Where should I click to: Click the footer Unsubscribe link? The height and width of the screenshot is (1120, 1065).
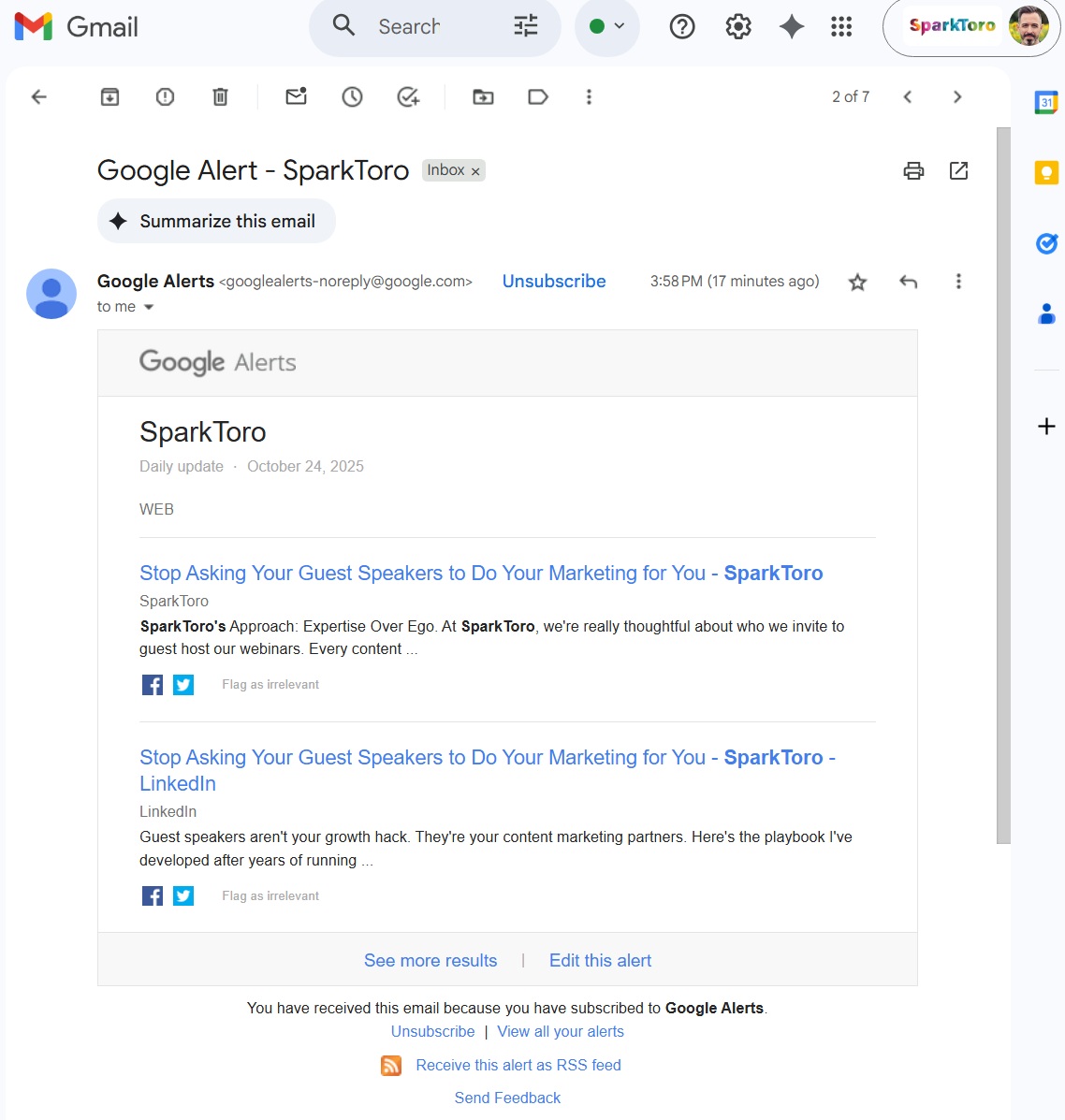(x=433, y=1031)
